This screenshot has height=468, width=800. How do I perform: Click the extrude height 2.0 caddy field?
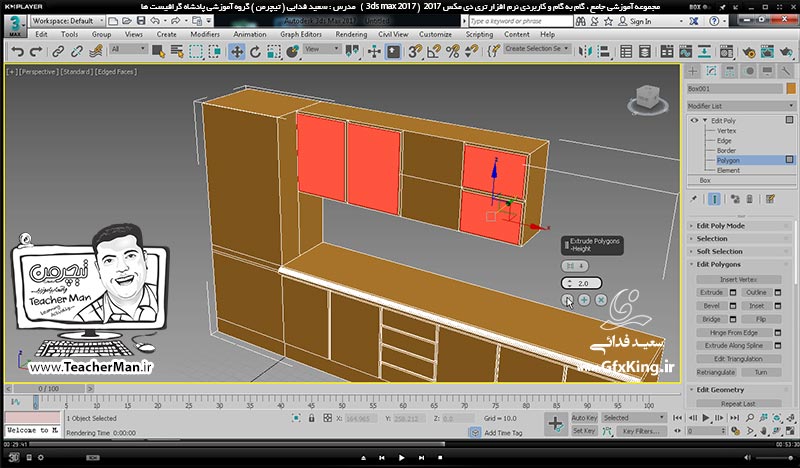tap(582, 283)
